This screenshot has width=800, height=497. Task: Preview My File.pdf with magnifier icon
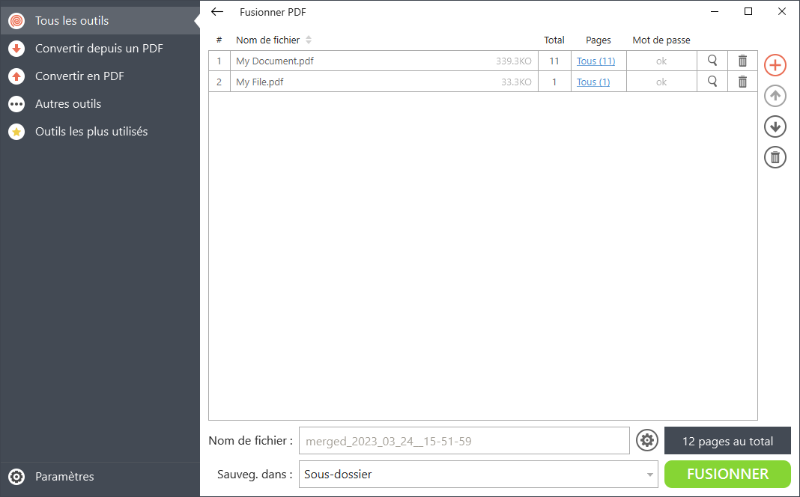(x=712, y=82)
